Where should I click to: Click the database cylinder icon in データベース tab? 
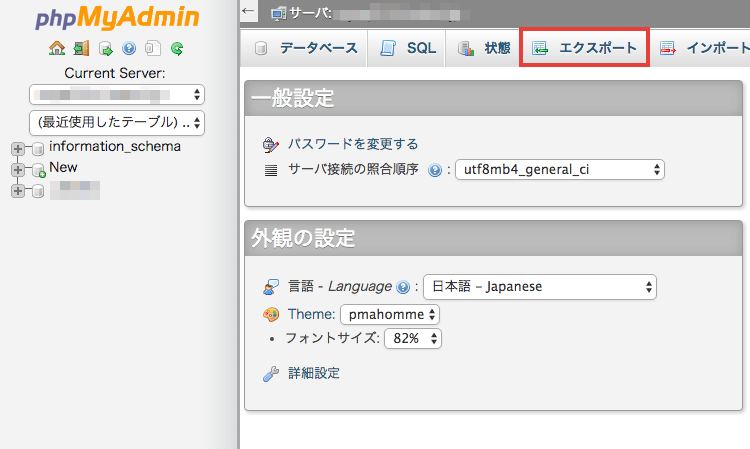point(261,48)
